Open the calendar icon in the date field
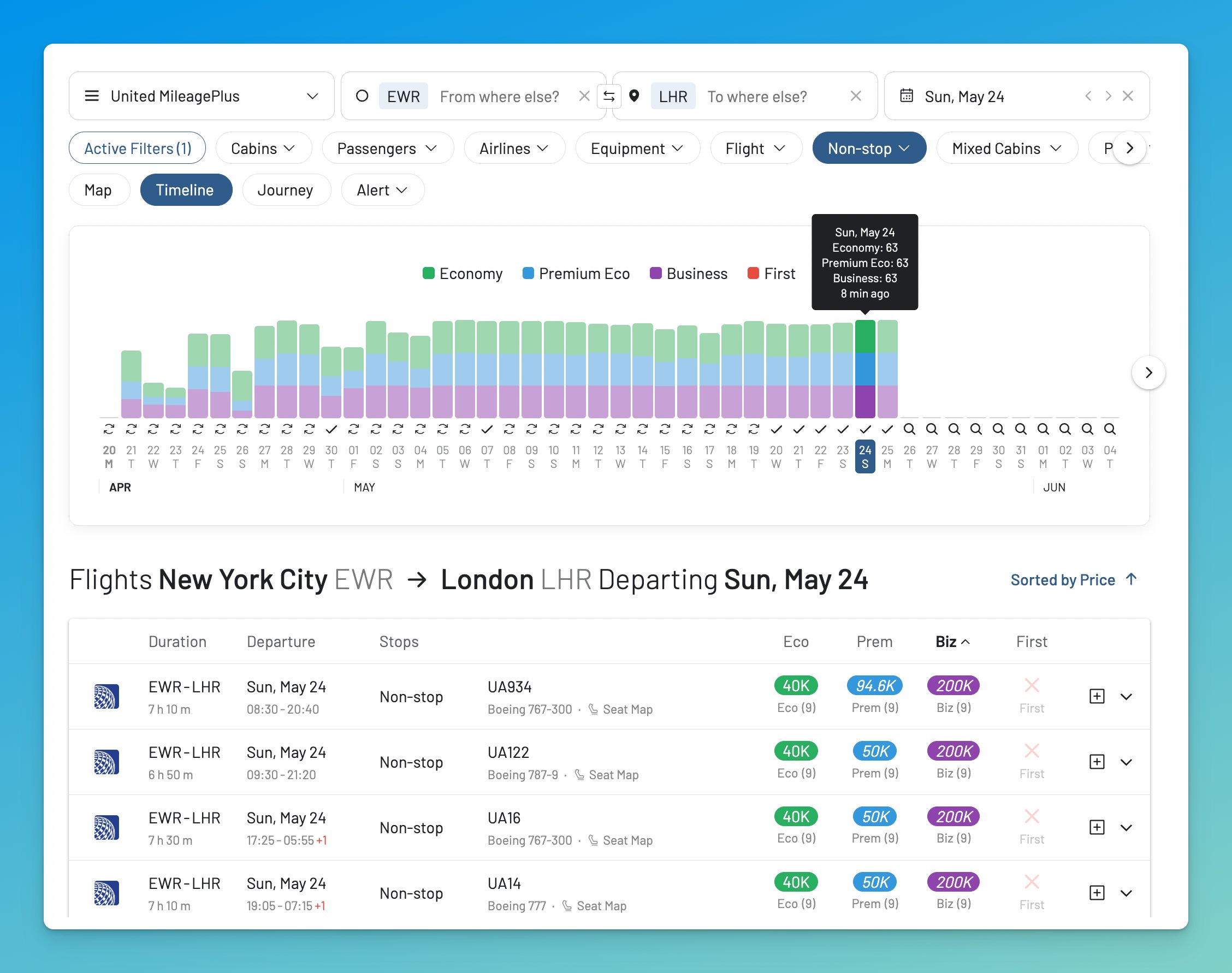Image resolution: width=1232 pixels, height=973 pixels. [x=907, y=96]
